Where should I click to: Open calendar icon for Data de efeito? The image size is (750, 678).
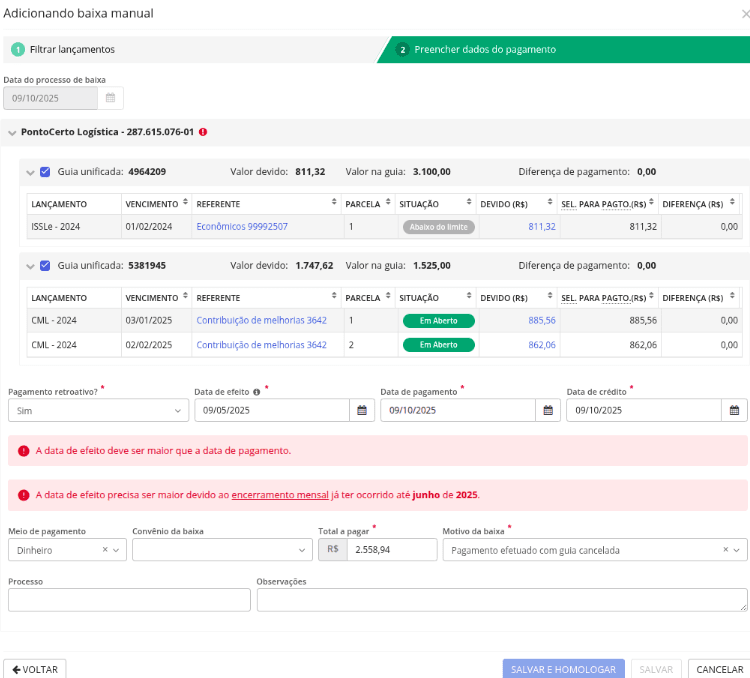362,410
